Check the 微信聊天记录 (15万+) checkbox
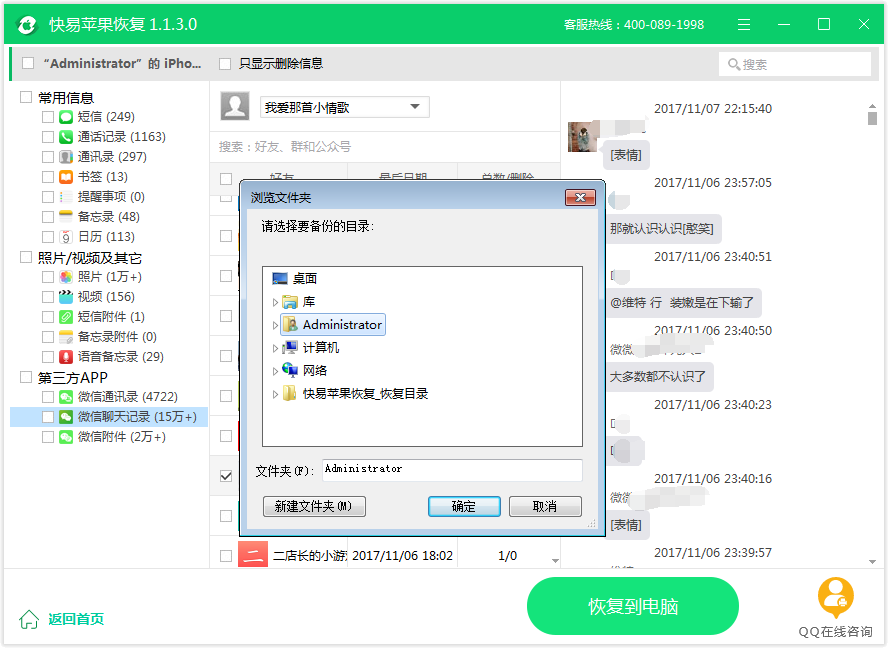The width and height of the screenshot is (888, 648). click(48, 417)
